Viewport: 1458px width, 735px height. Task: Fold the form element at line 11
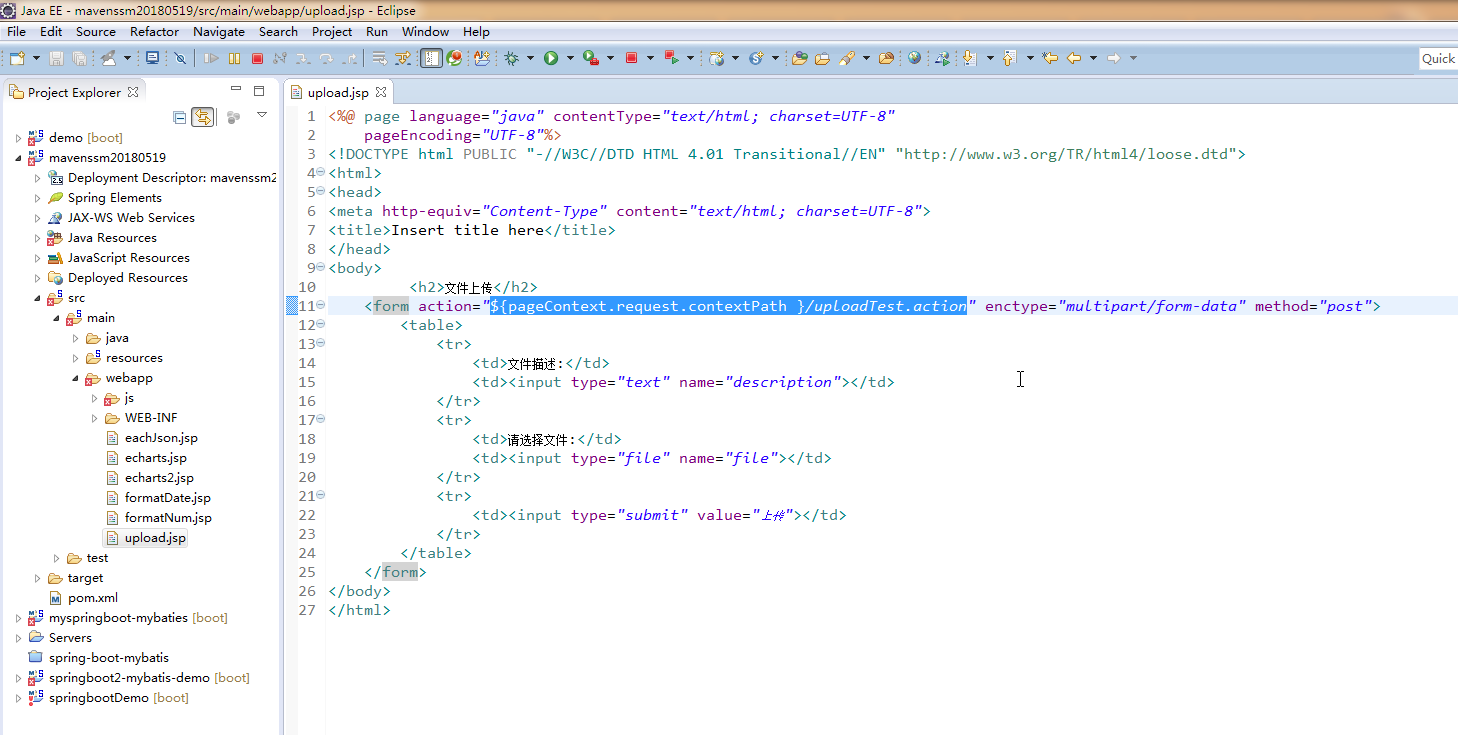point(321,306)
